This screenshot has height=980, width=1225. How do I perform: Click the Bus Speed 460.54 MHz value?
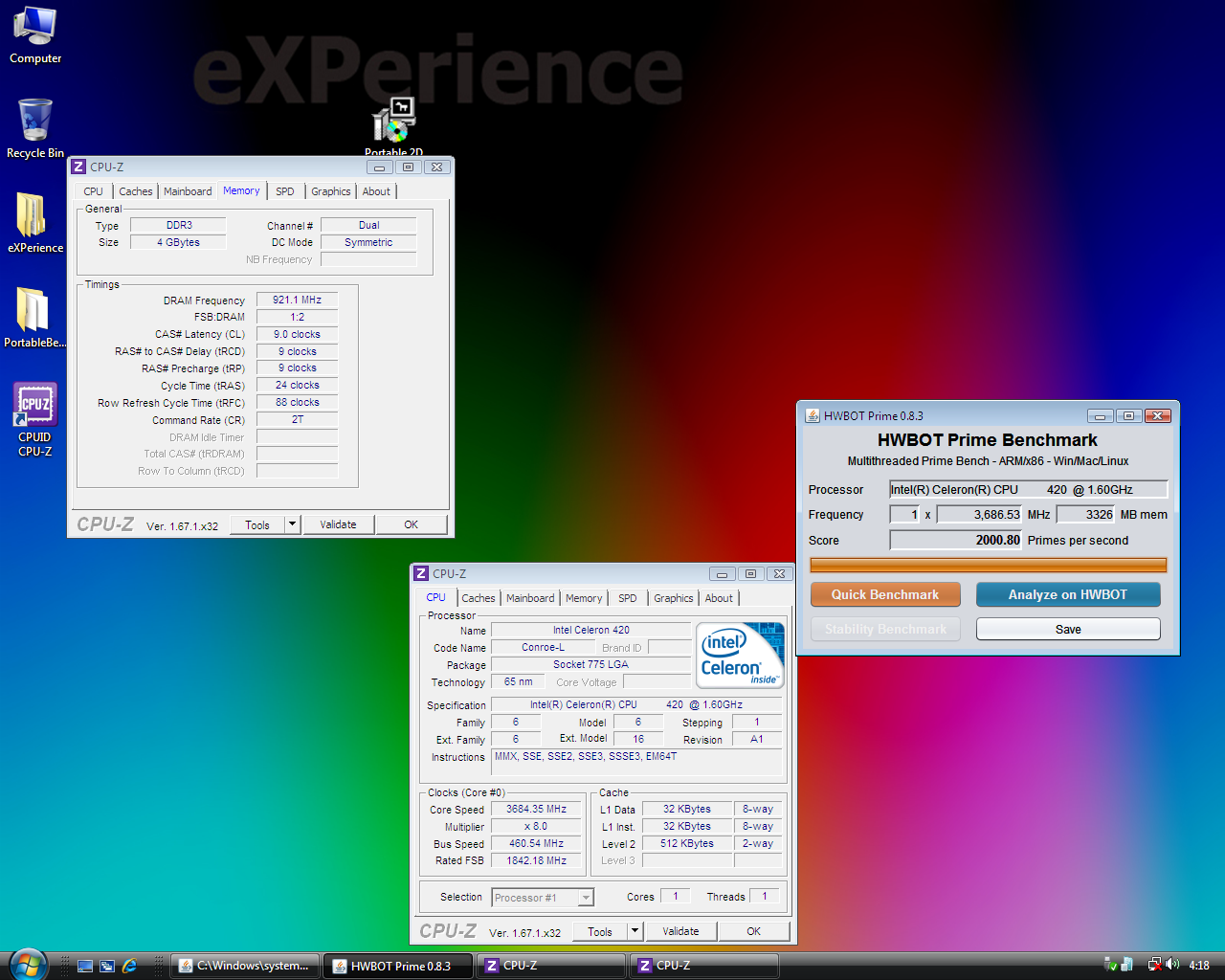click(x=536, y=843)
